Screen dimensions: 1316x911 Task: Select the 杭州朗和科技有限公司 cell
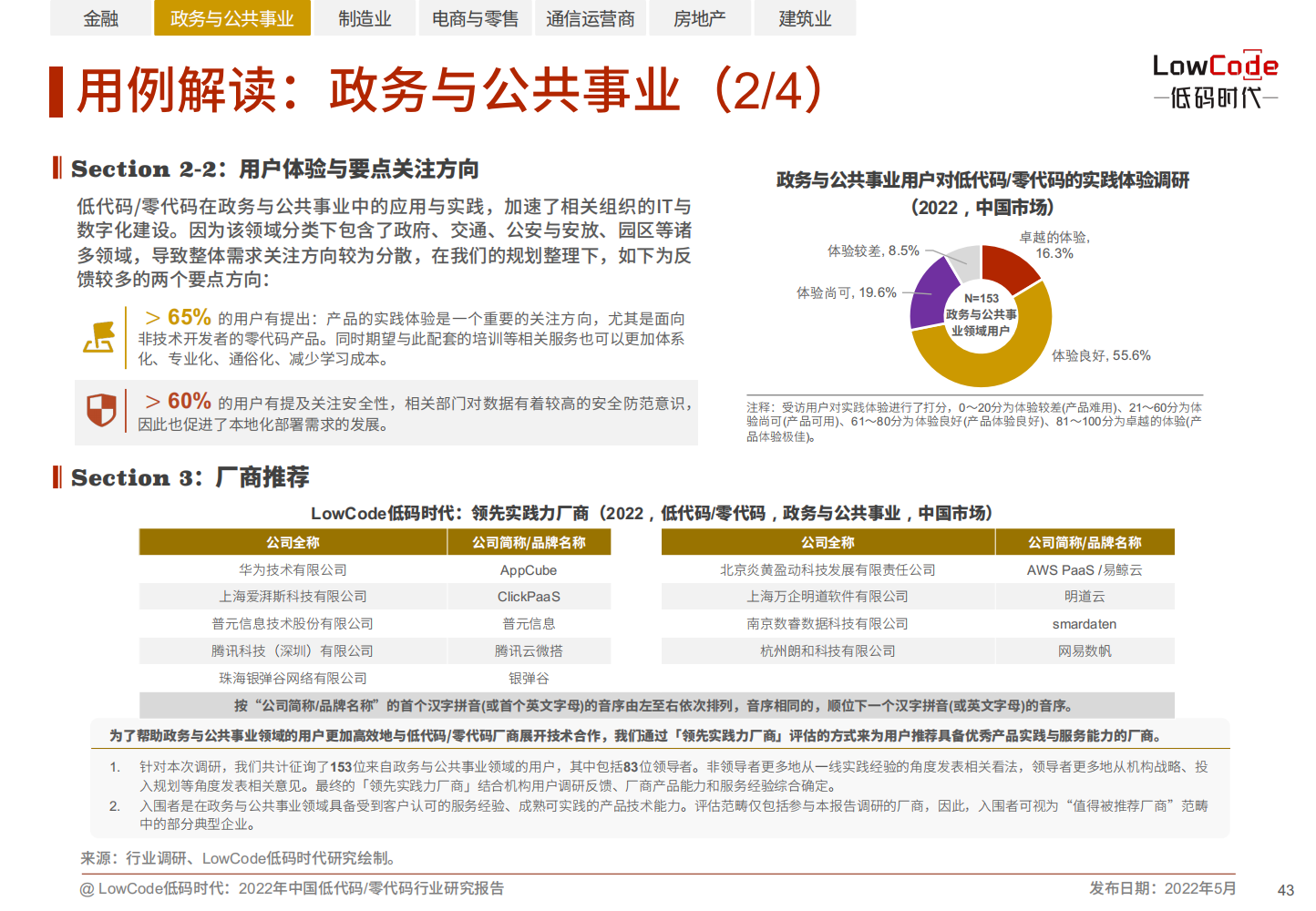coord(828,651)
